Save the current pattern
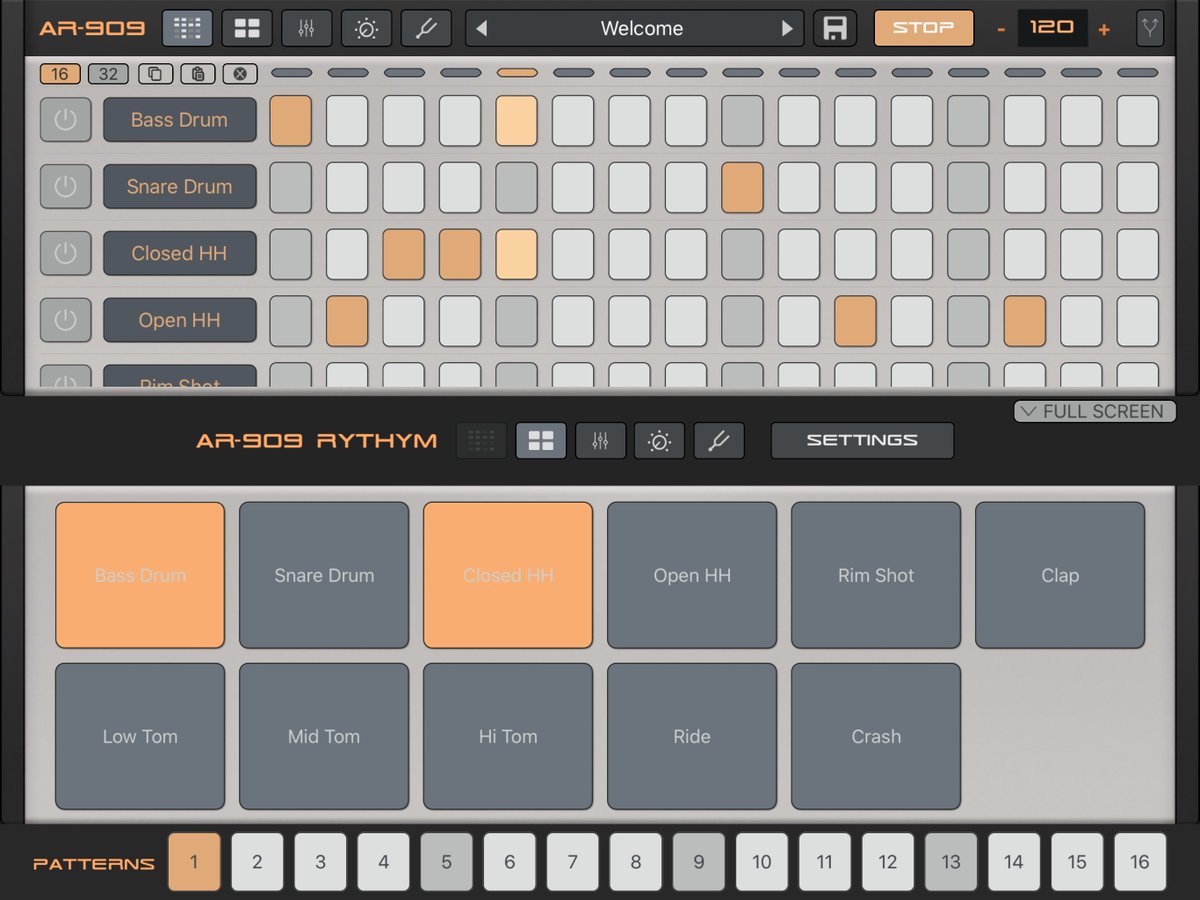Viewport: 1200px width, 900px height. [835, 28]
